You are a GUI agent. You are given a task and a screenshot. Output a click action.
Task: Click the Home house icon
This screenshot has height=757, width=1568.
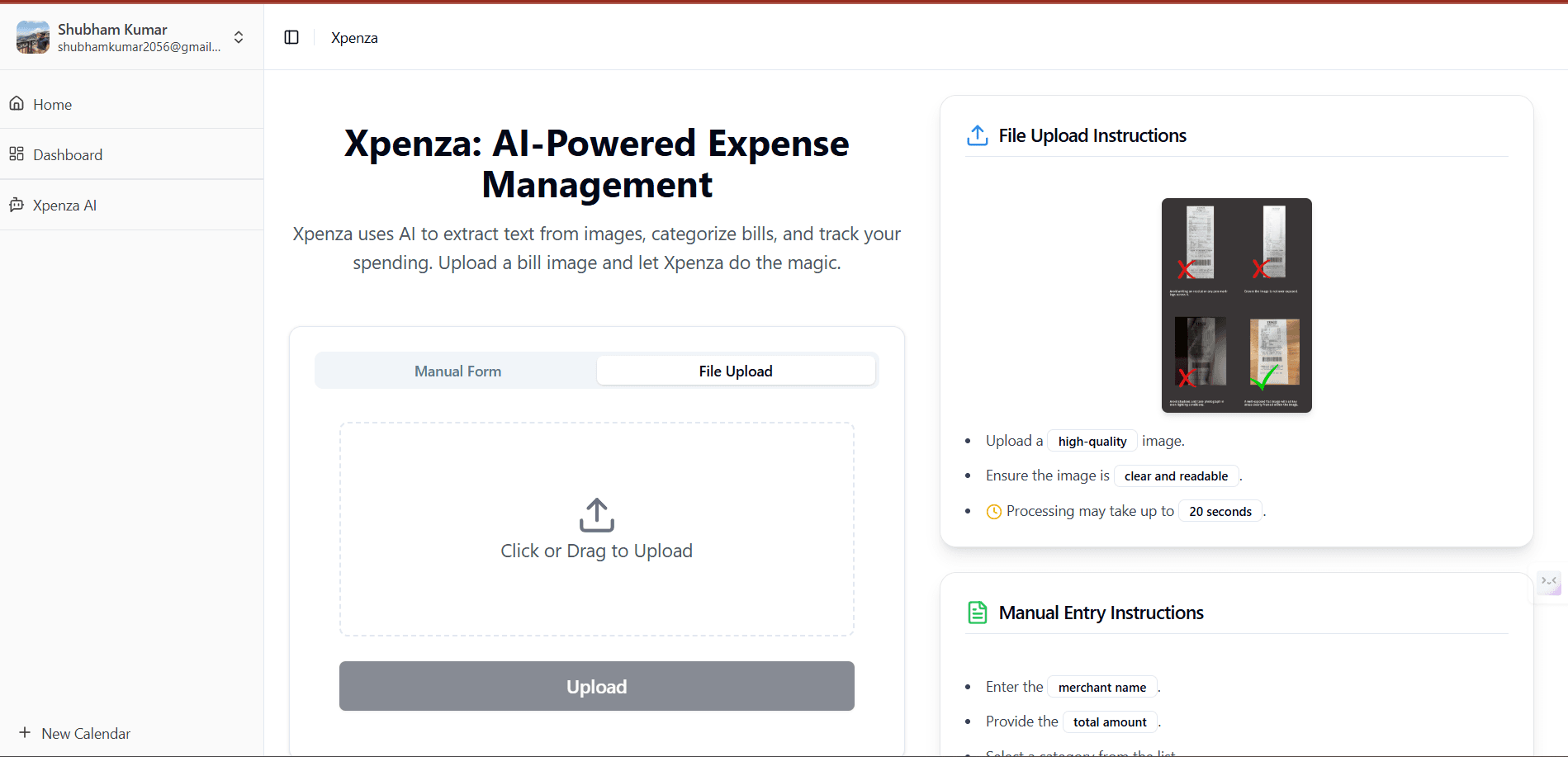point(17,104)
